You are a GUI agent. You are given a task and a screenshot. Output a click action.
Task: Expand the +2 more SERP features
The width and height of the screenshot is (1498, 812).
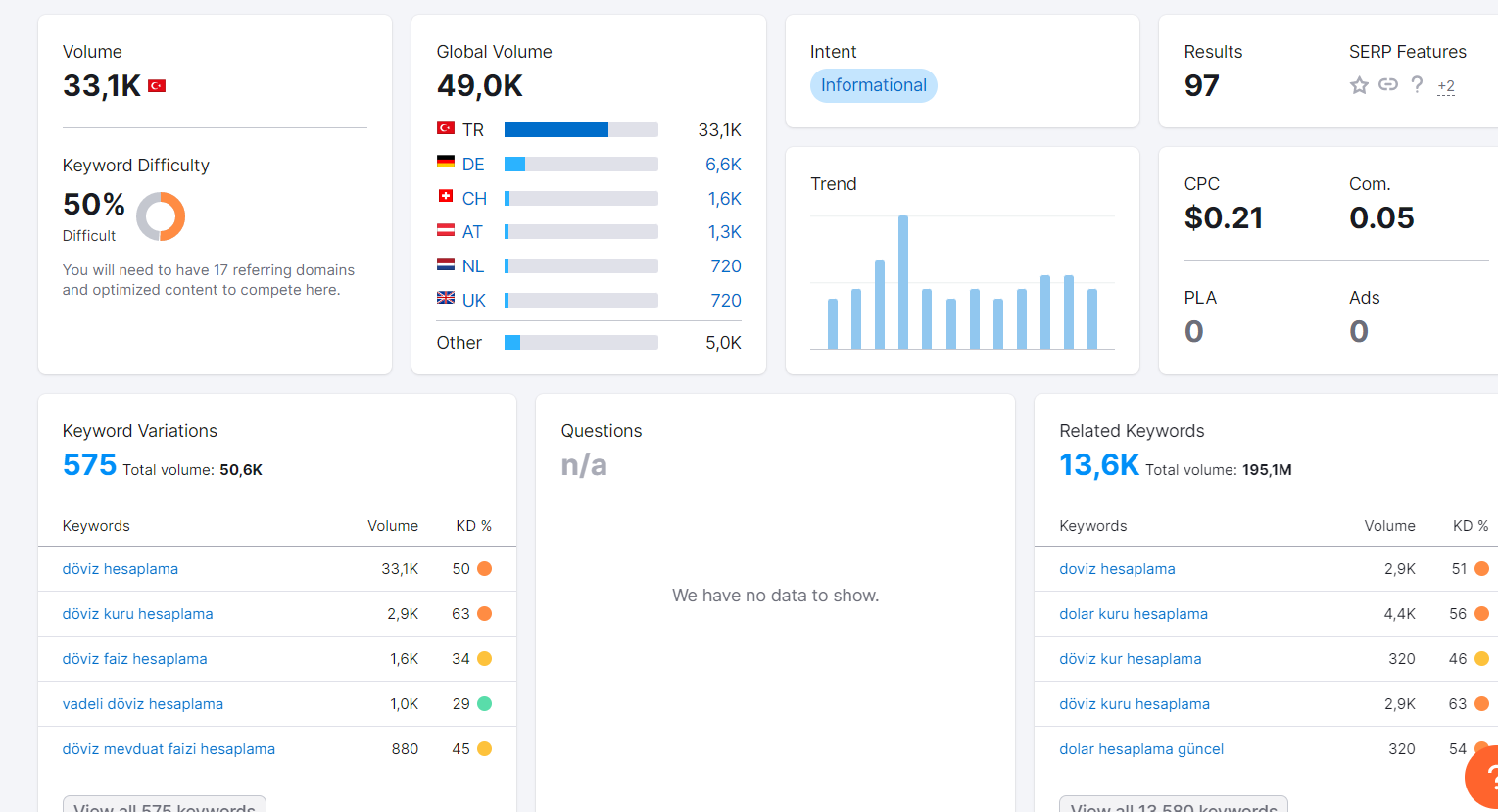[x=1446, y=86]
